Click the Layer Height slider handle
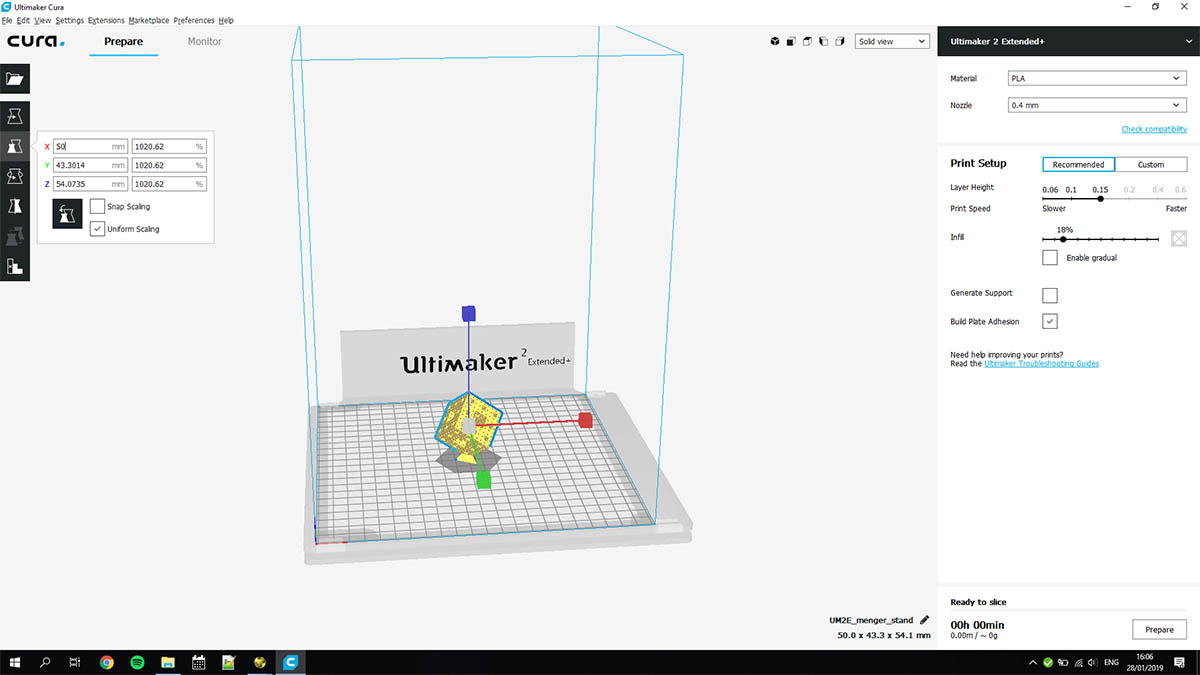The image size is (1200, 675). [1100, 198]
